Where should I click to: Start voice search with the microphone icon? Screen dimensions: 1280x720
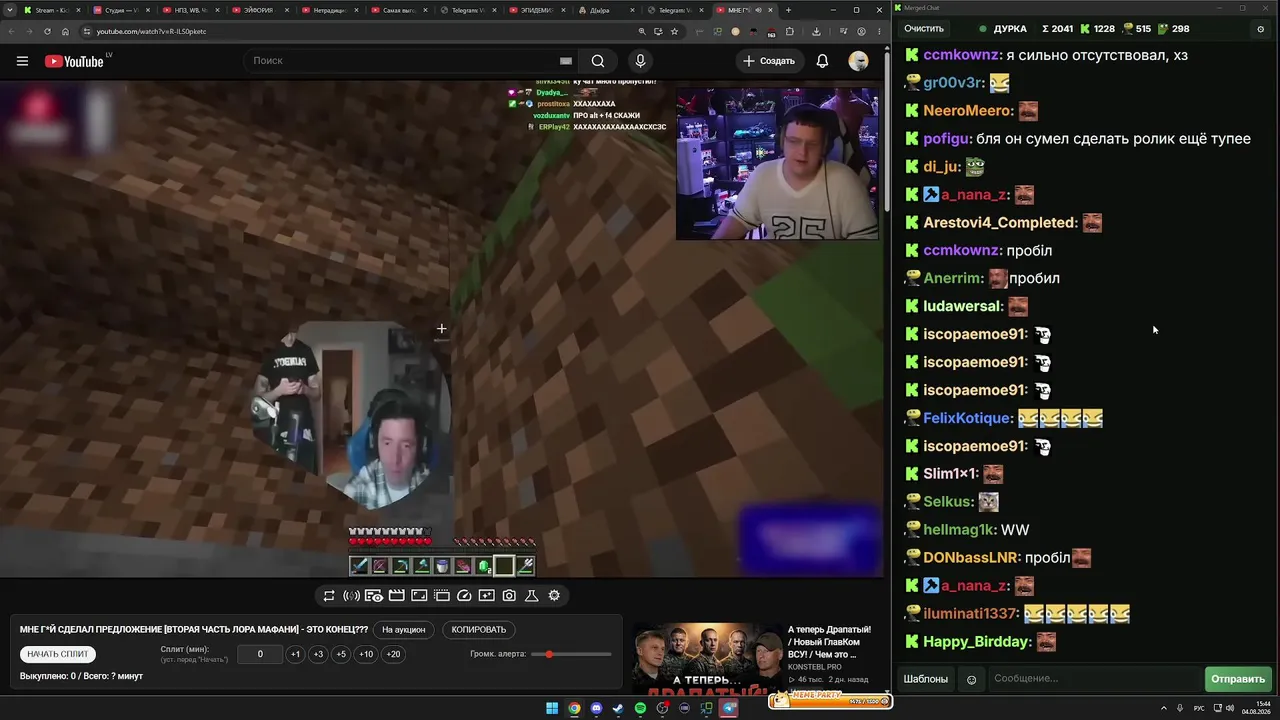pyautogui.click(x=641, y=61)
